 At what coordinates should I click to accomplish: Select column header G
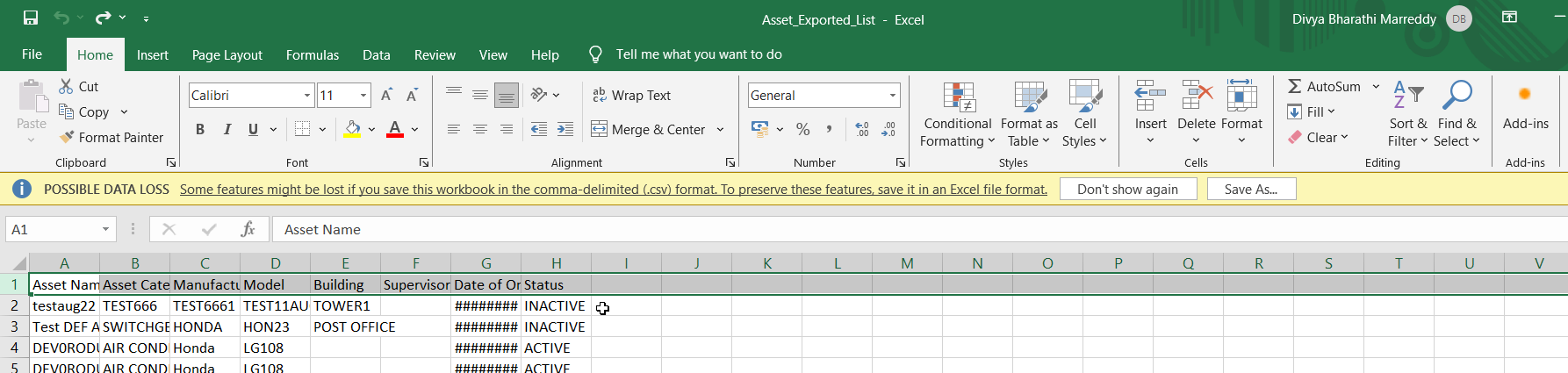[486, 262]
